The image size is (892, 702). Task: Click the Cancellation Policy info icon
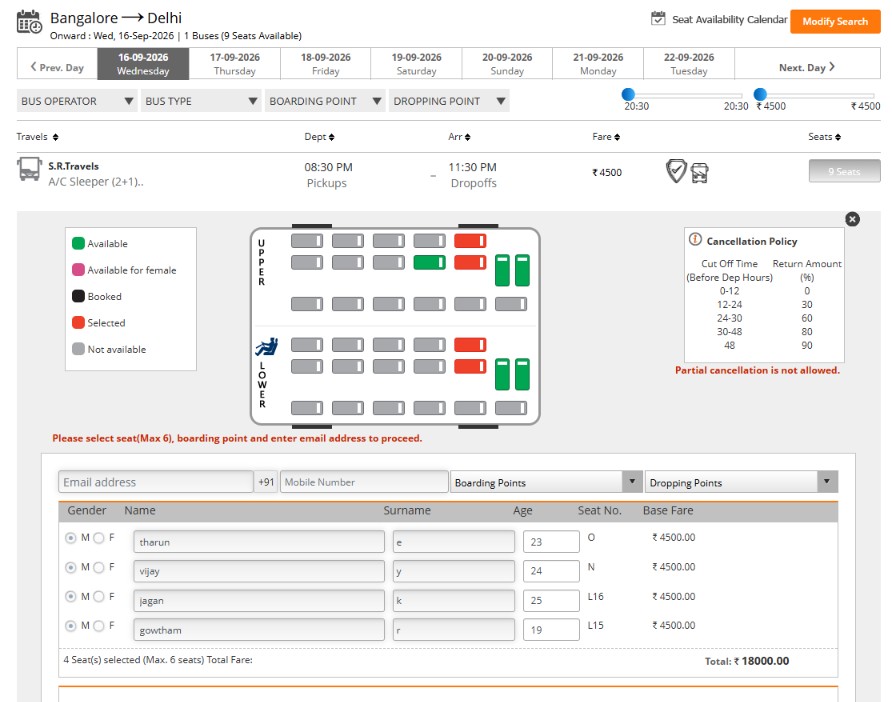695,239
